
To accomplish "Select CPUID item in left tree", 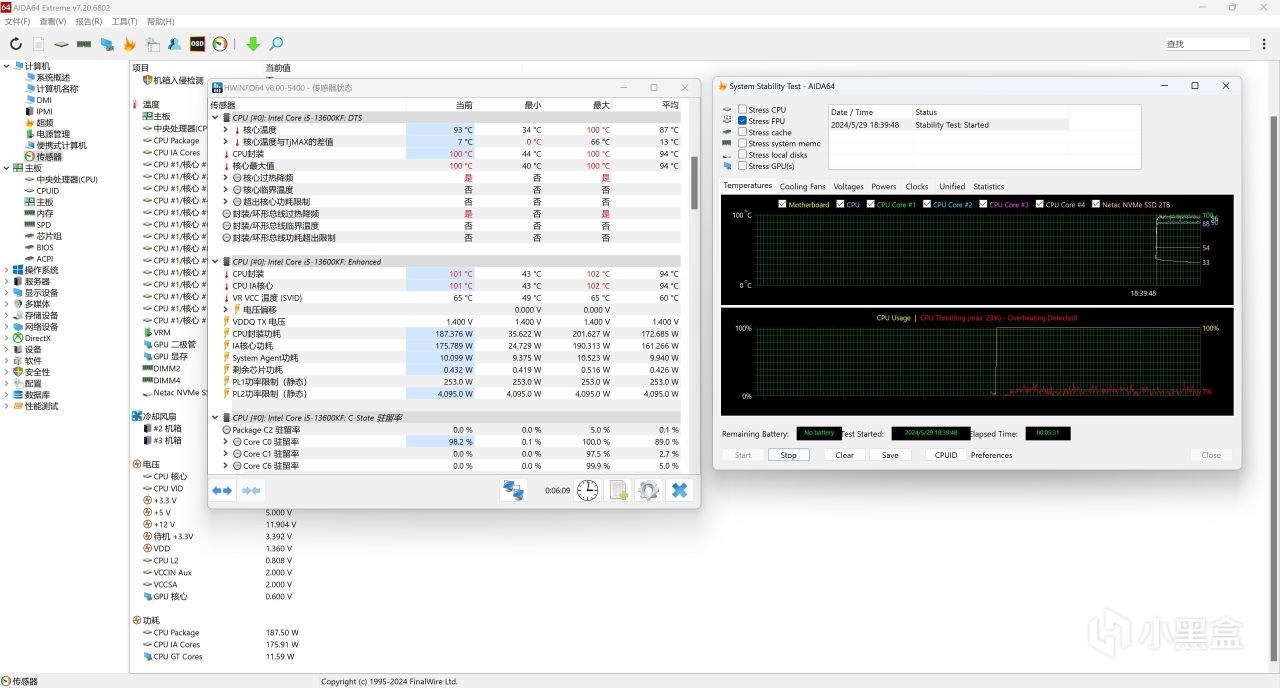I will pos(47,190).
